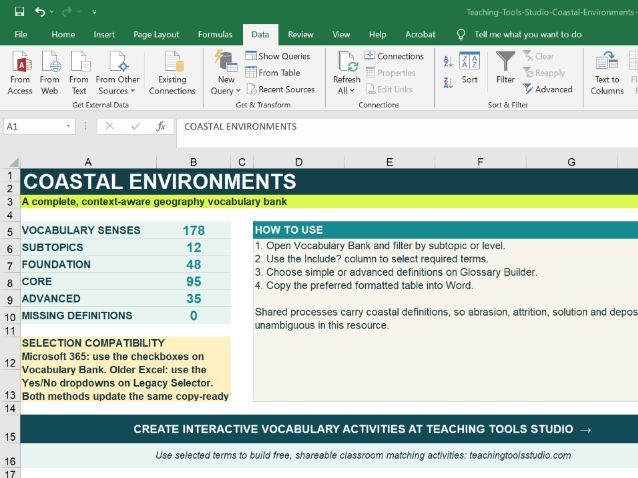638x478 pixels.
Task: Switch to the Home tab
Action: [63, 35]
